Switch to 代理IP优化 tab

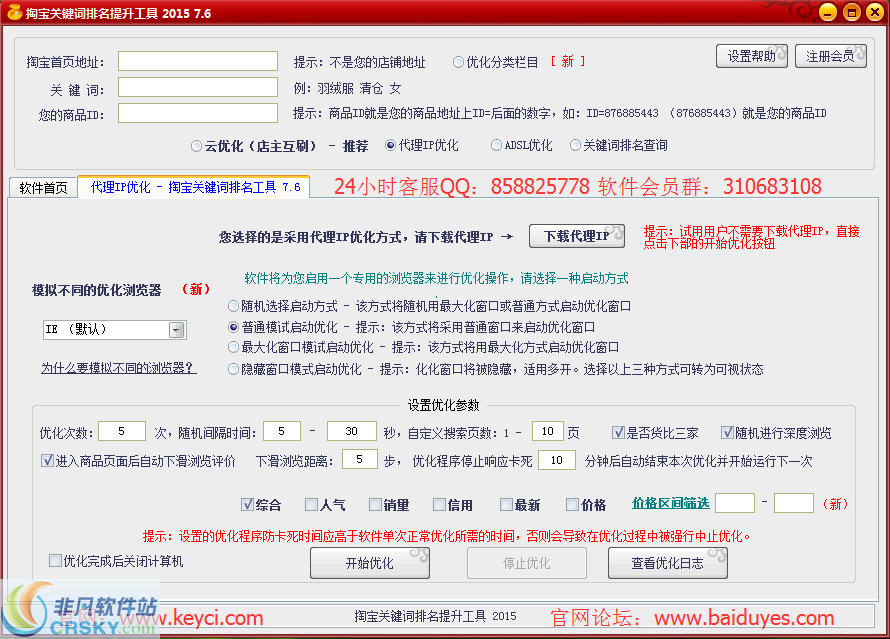194,187
